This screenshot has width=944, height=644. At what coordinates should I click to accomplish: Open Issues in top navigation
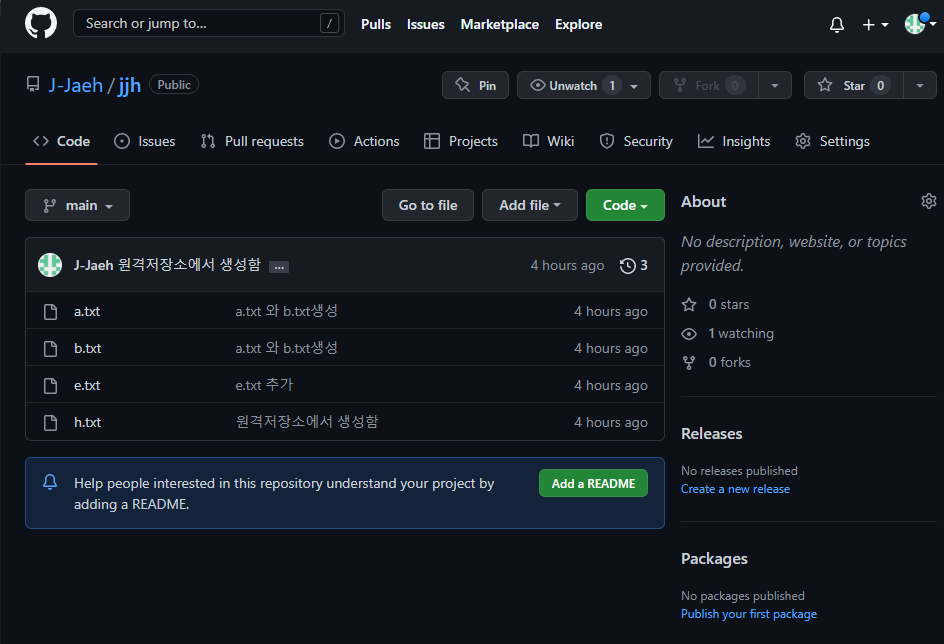click(x=426, y=25)
